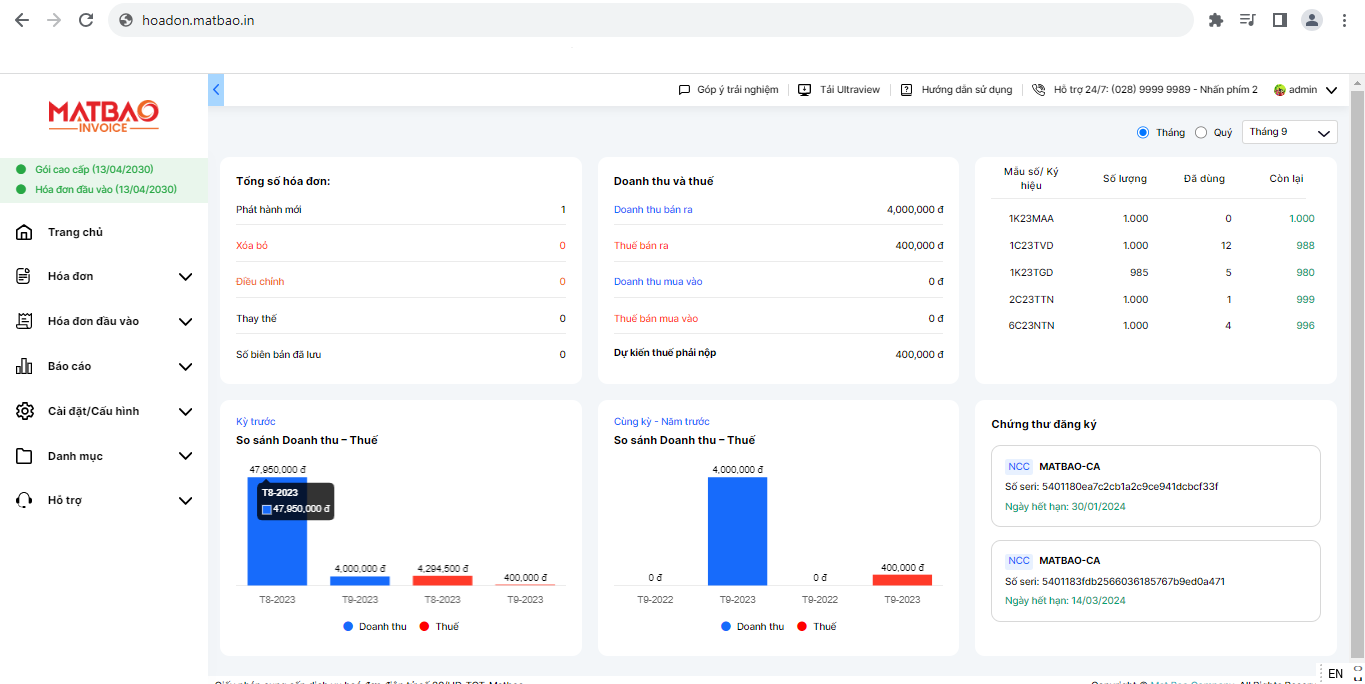Image resolution: width=1365 pixels, height=684 pixels.
Task: Open the browser extensions puzzle icon
Action: [1216, 20]
